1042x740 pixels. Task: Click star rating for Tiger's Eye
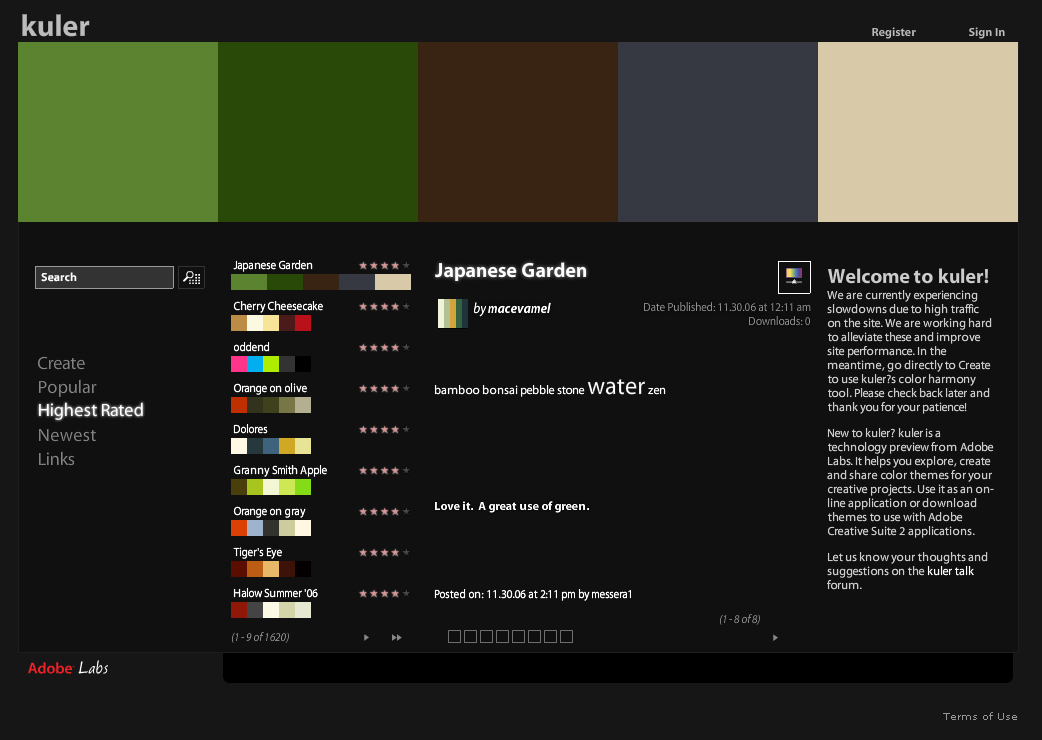tap(384, 553)
